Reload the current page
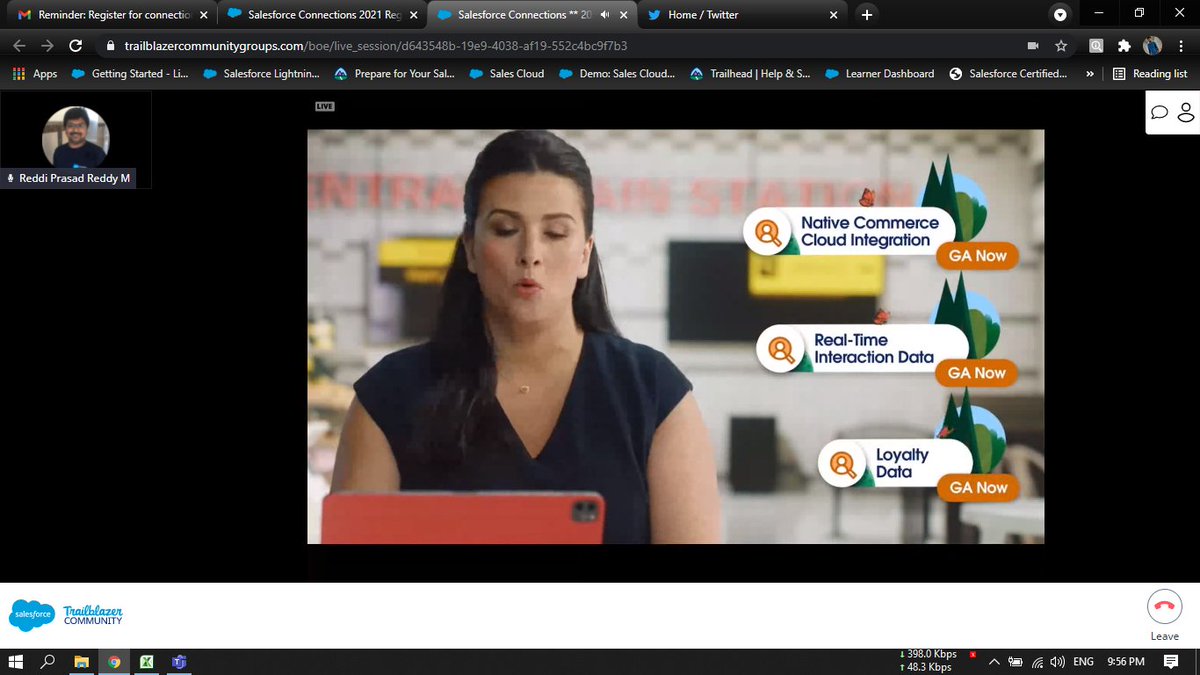This screenshot has width=1200, height=675. [75, 46]
